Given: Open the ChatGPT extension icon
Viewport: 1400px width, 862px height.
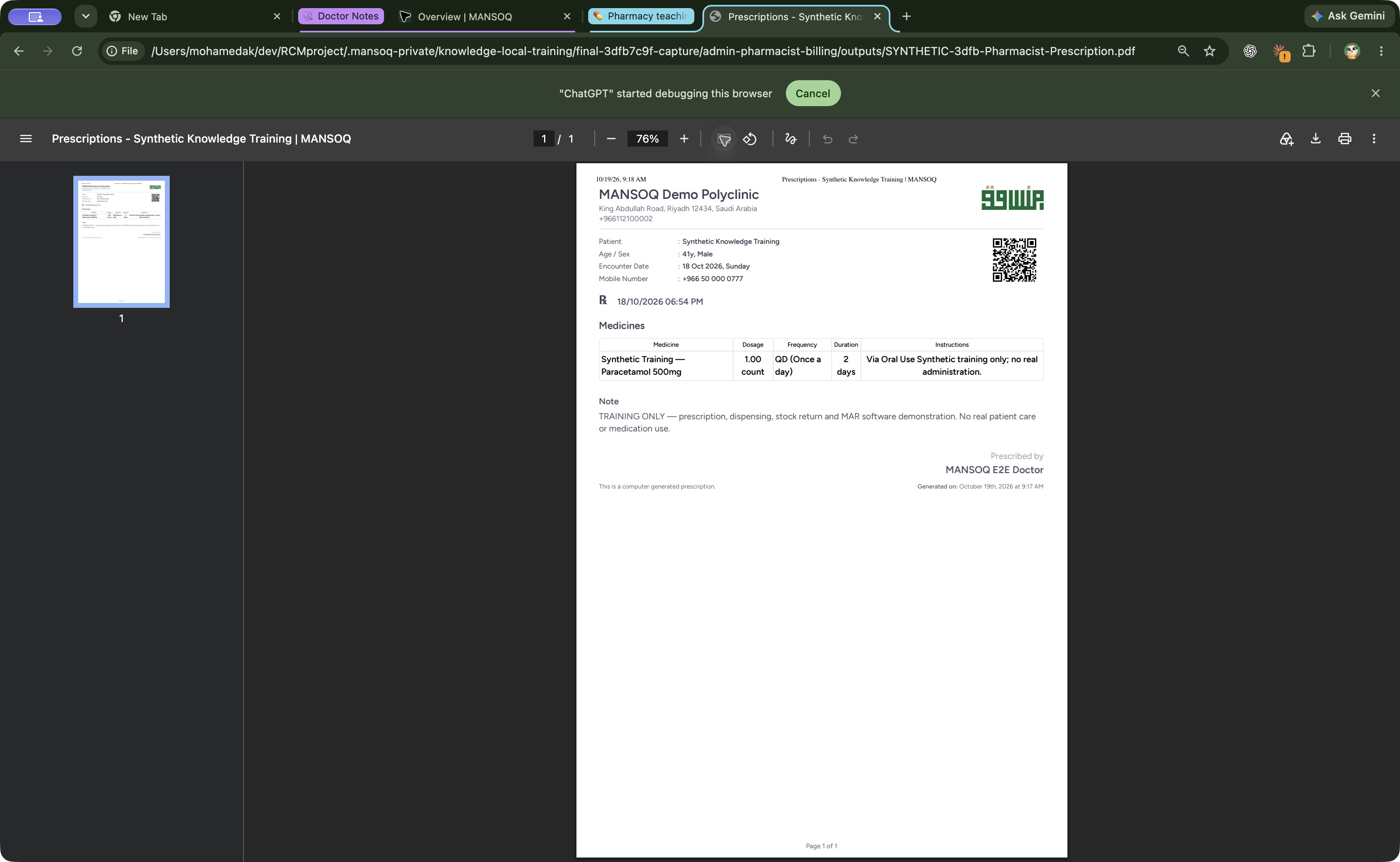Looking at the screenshot, I should [1250, 51].
